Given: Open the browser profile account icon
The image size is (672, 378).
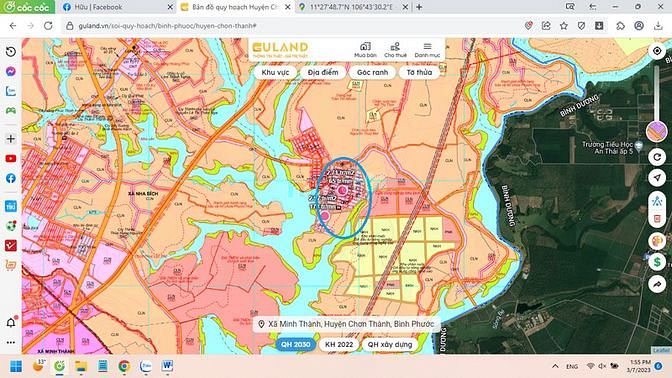Looking at the screenshot, I should point(639,26).
